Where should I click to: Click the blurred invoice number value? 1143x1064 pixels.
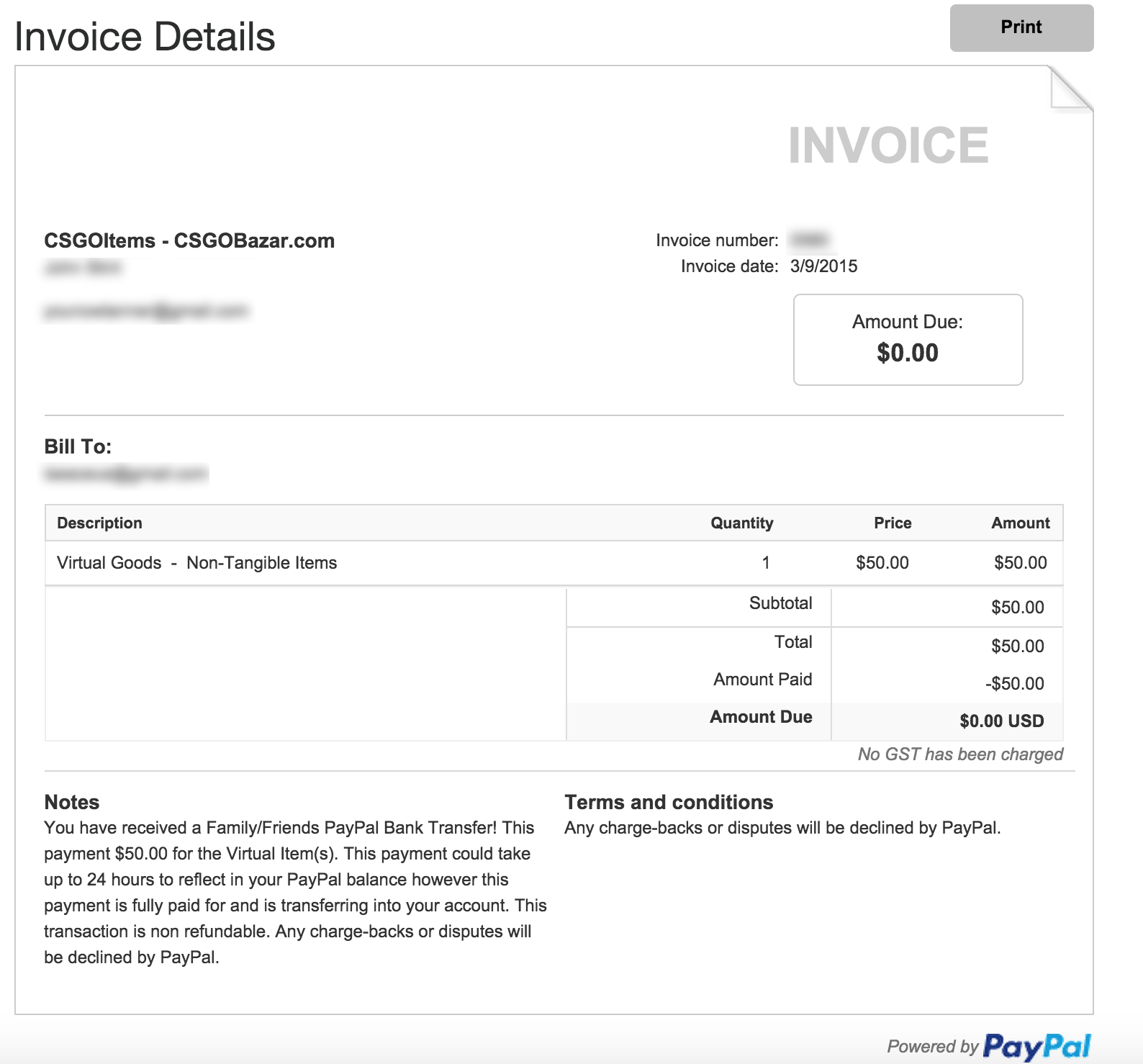809,240
